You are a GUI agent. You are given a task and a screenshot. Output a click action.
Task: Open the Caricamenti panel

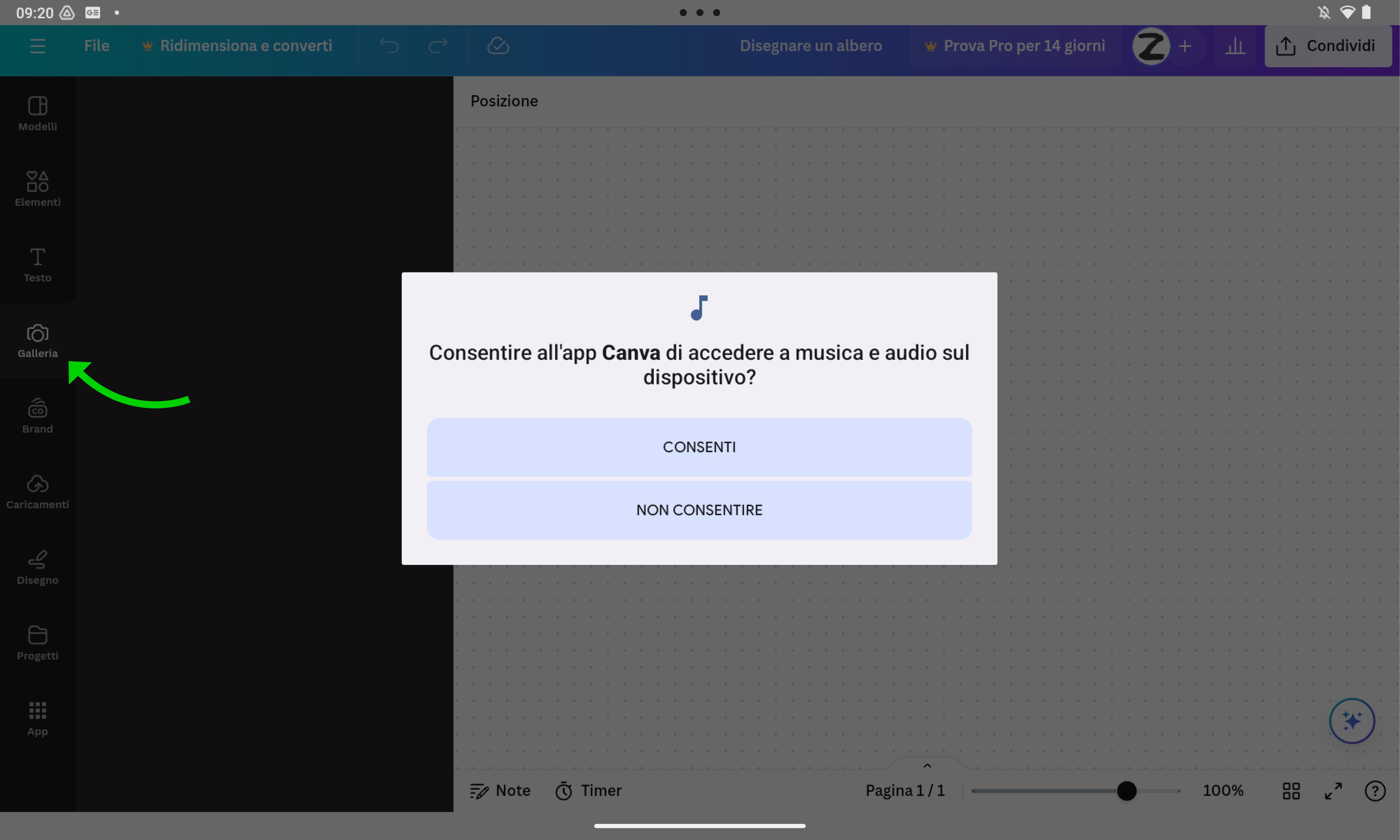tap(37, 490)
